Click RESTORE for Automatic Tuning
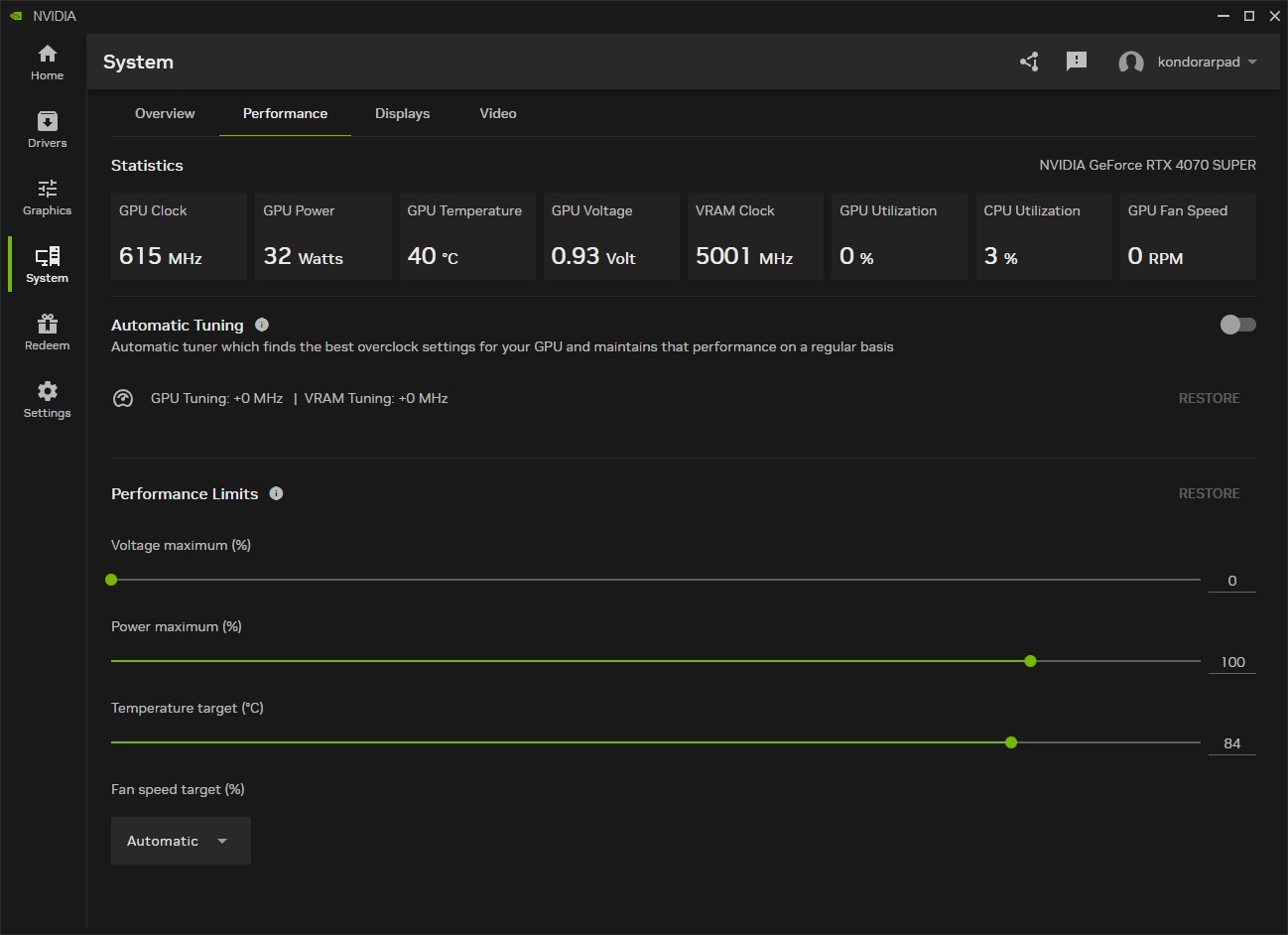The width and height of the screenshot is (1288, 935). [x=1209, y=398]
